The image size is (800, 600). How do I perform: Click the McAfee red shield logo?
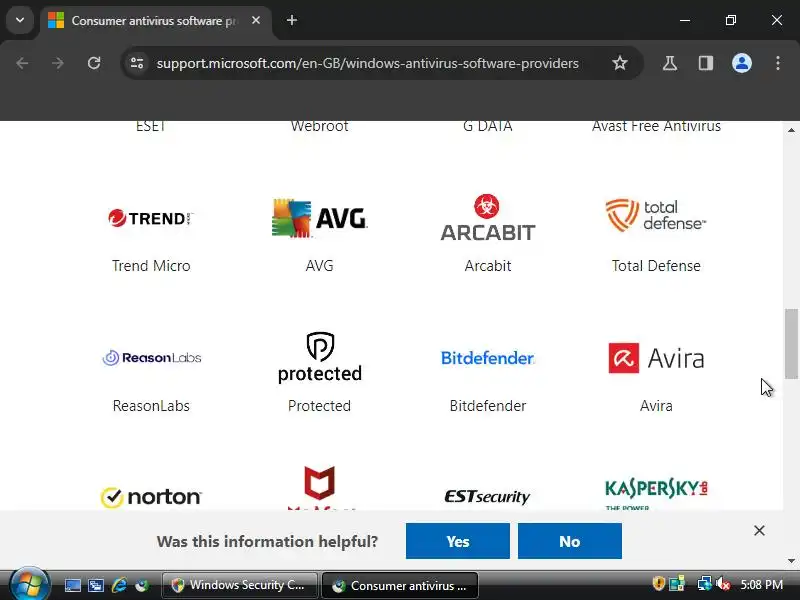(320, 487)
